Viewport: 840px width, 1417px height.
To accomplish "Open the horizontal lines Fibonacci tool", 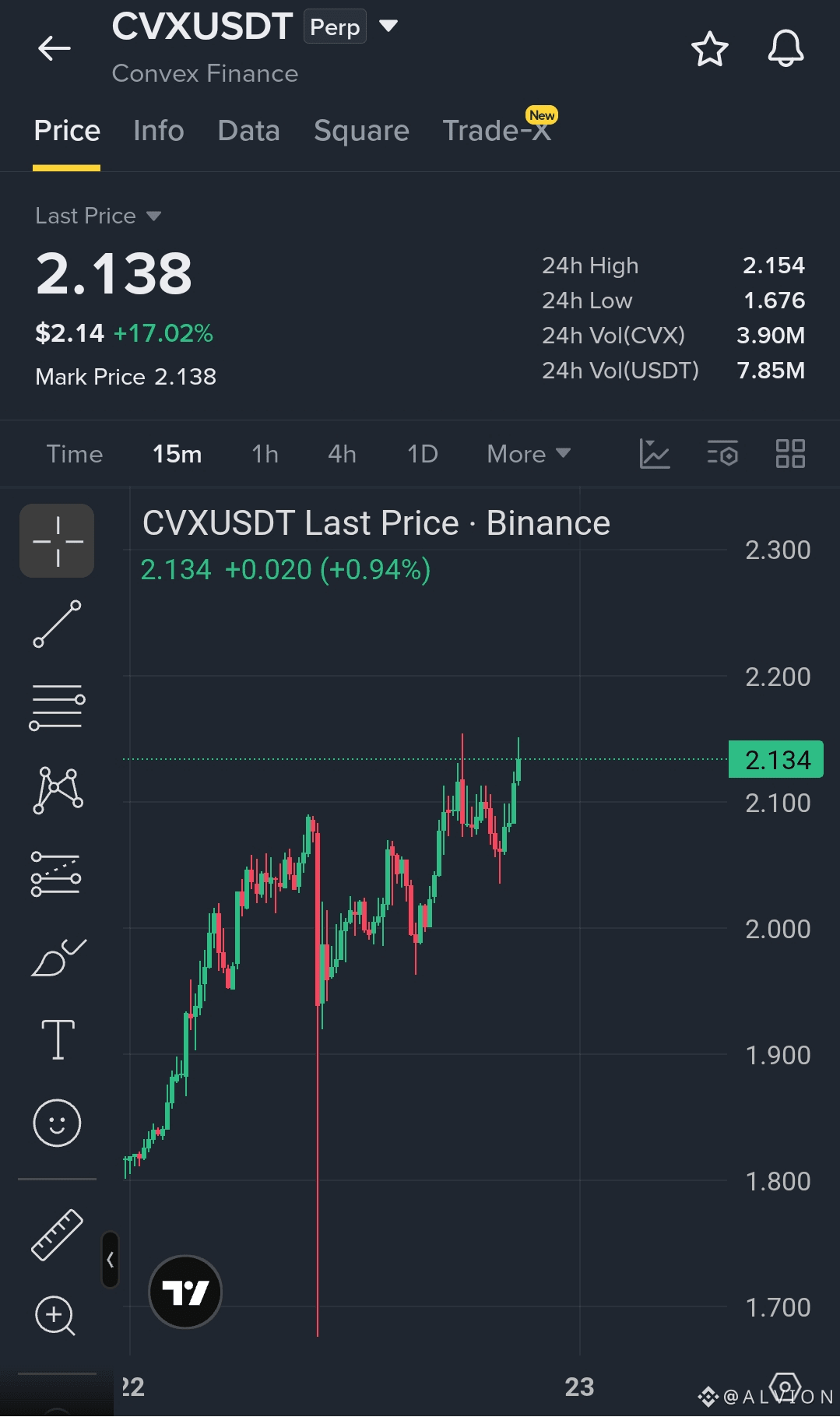I will tap(57, 707).
